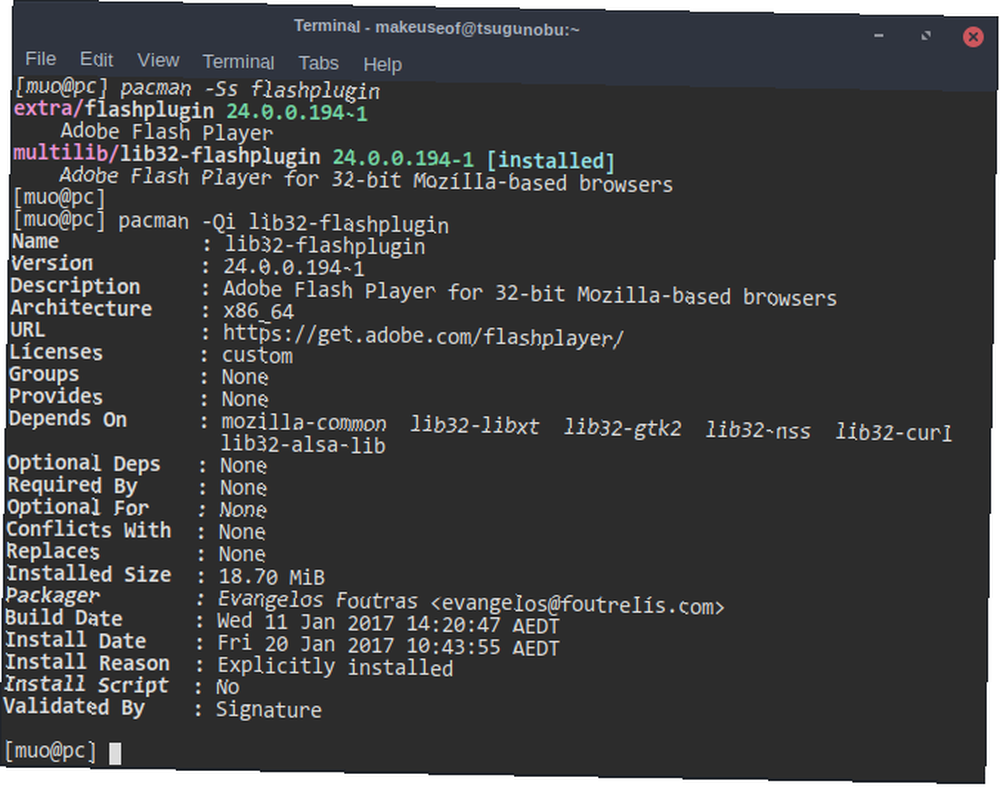Open the File menu
Screen dimensions: 1000x787
41,59
